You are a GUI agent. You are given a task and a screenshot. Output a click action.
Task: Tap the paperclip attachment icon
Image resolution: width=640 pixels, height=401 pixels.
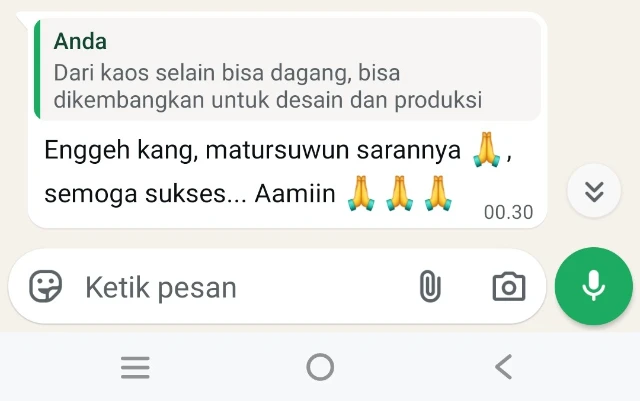pos(430,286)
